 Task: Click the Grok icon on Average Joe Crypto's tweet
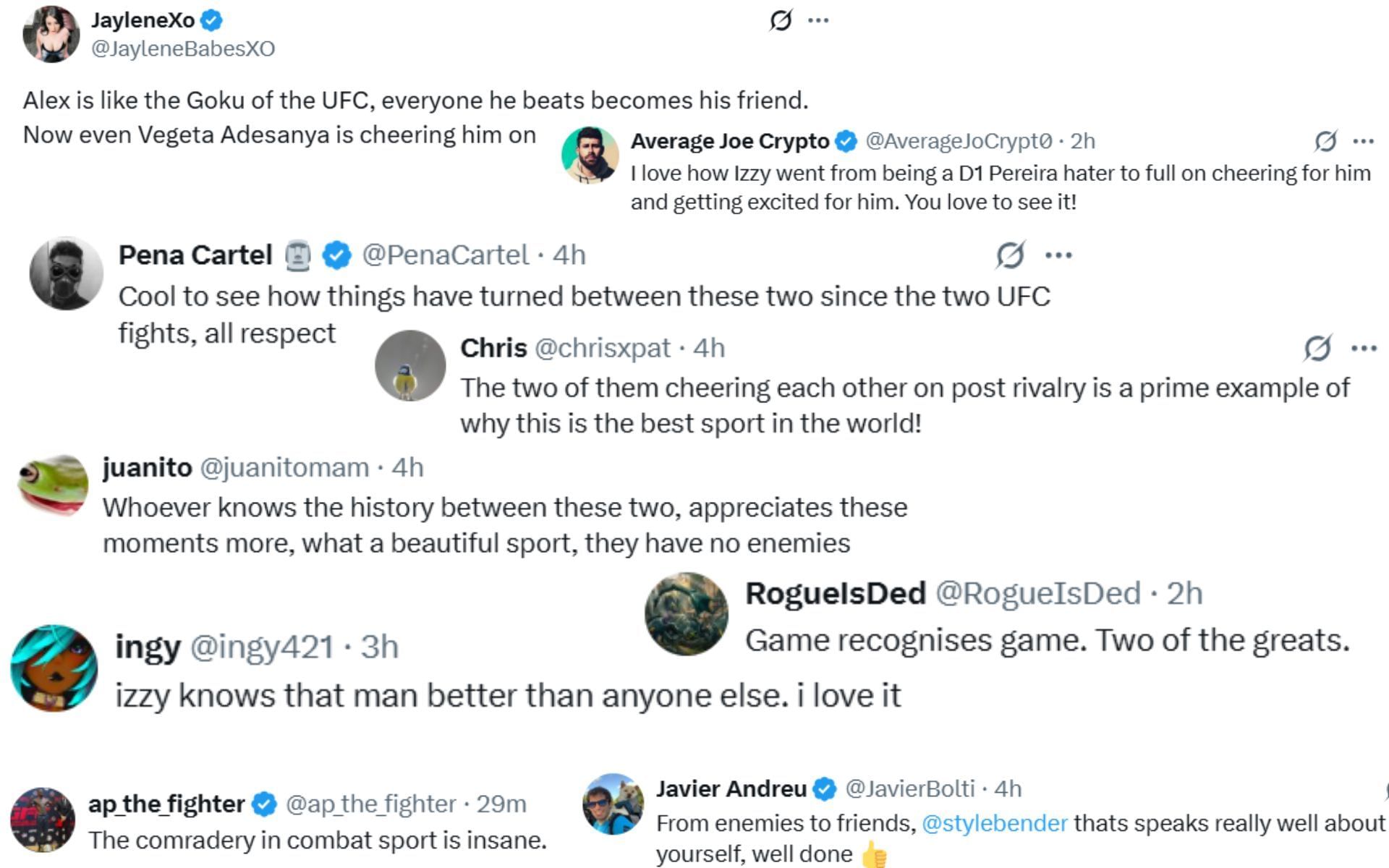(x=1325, y=141)
